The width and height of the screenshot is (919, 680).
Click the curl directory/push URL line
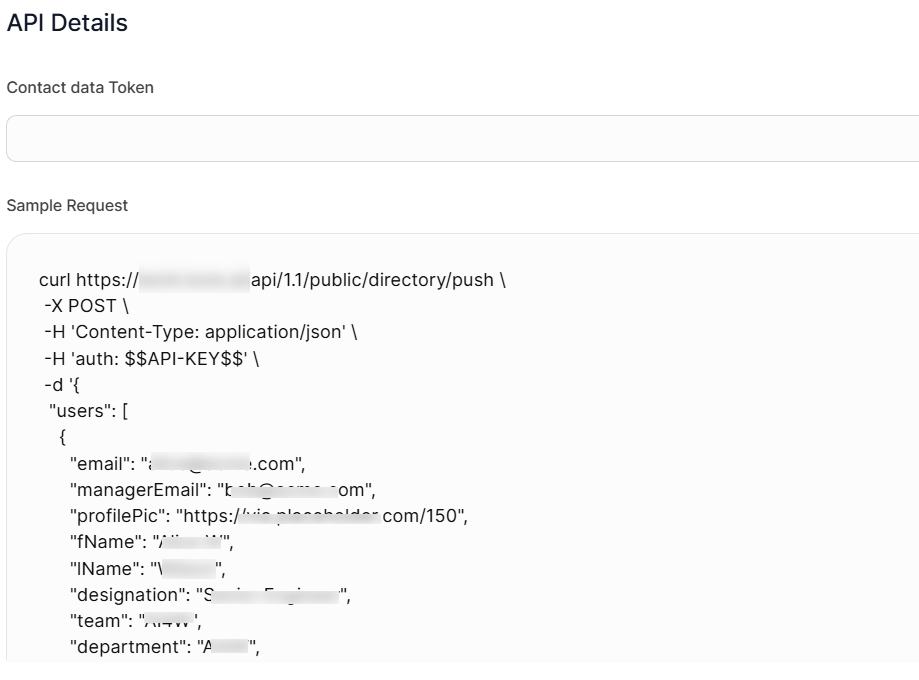pyautogui.click(x=271, y=280)
